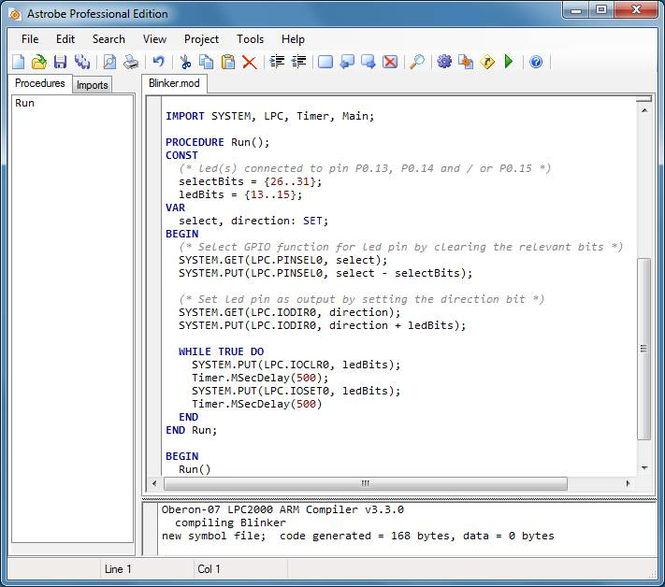
Task: Open the Search menu
Action: click(x=109, y=39)
